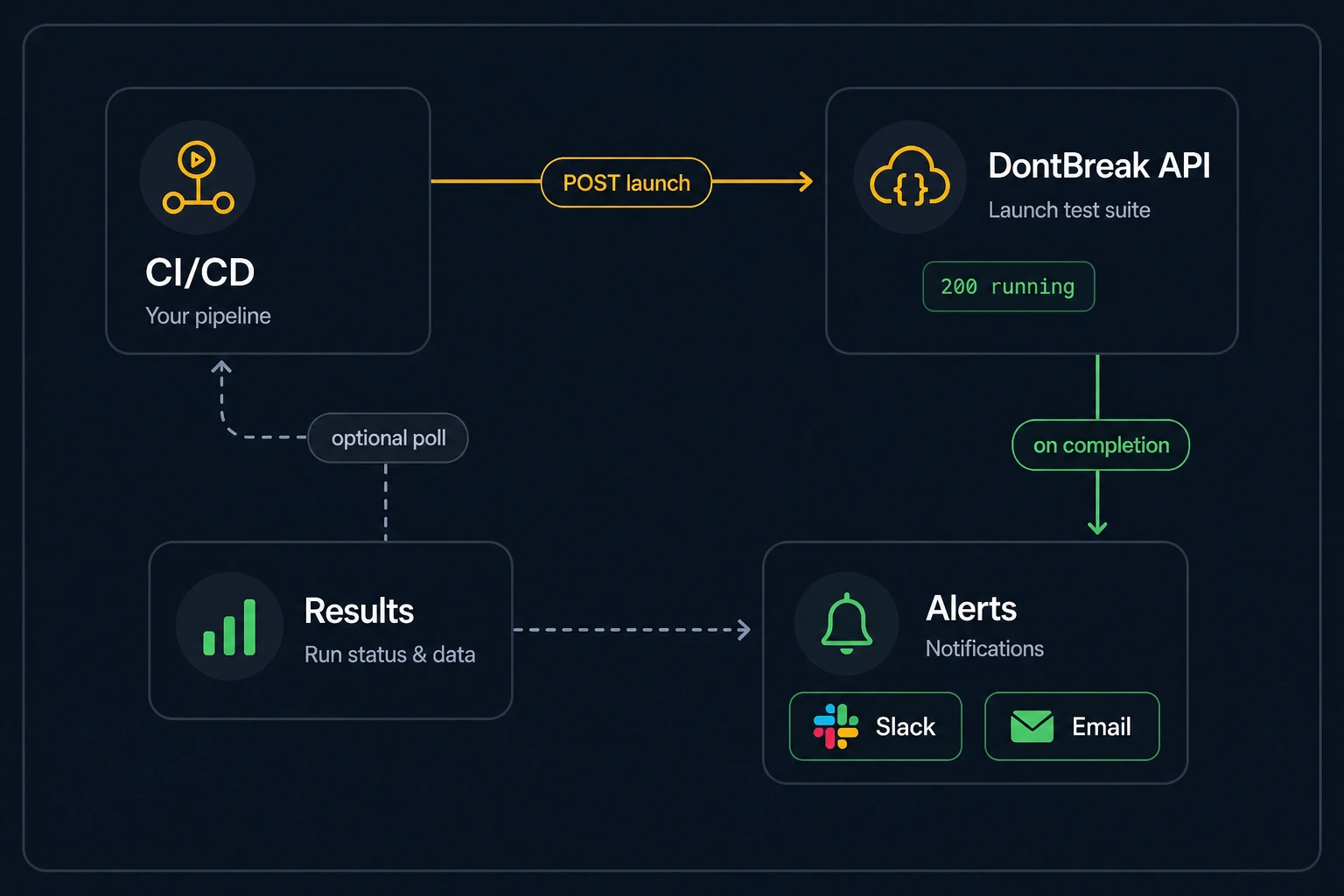The height and width of the screenshot is (896, 1344).
Task: Click the DontBreak API title
Action: coord(1099,165)
